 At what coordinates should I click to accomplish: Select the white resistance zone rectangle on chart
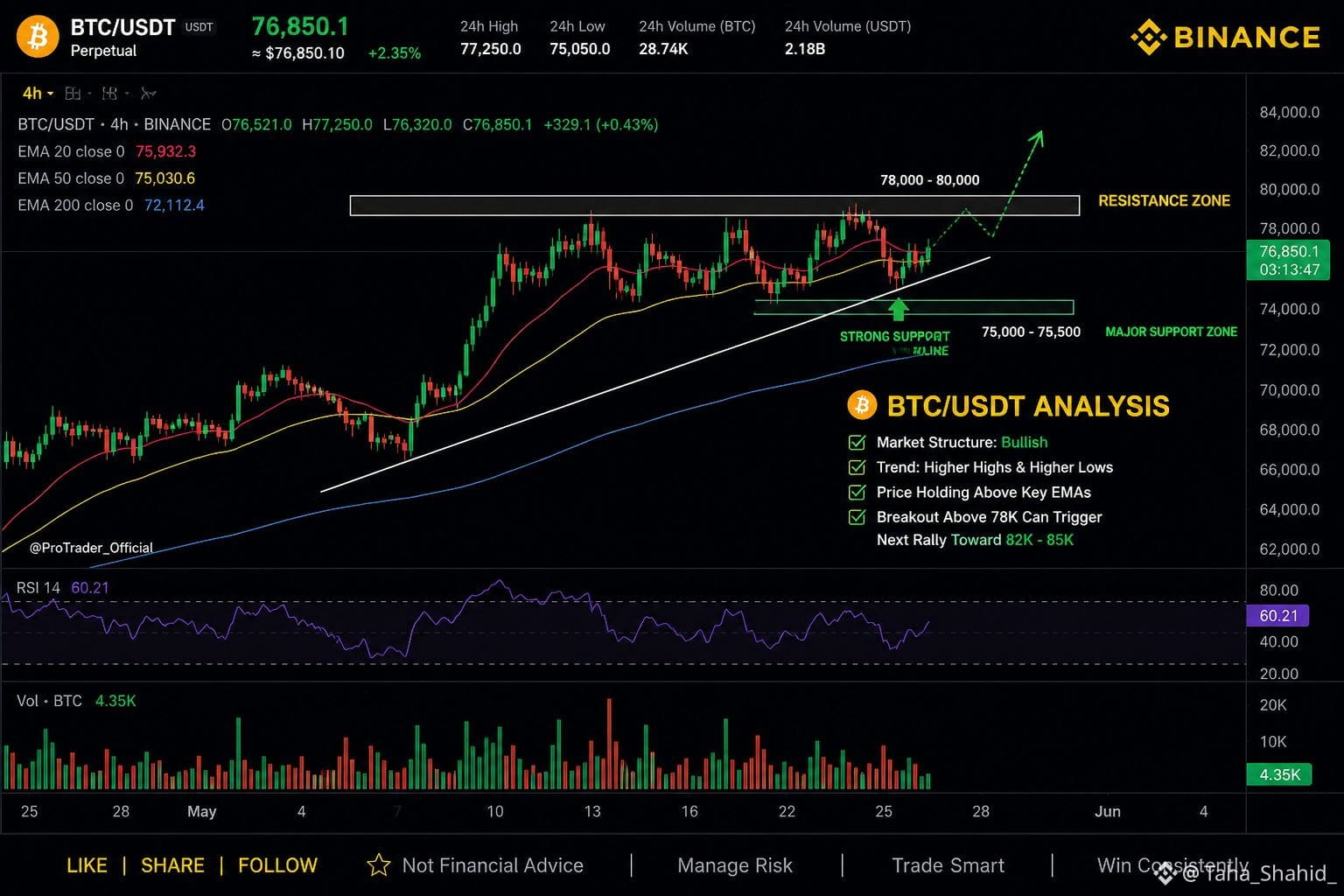(x=714, y=205)
